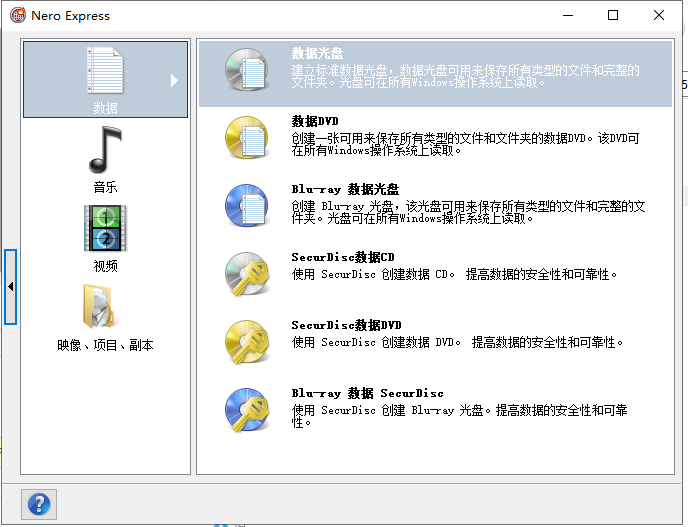688x527 pixels.
Task: Open help with the question mark button
Action: 39,504
